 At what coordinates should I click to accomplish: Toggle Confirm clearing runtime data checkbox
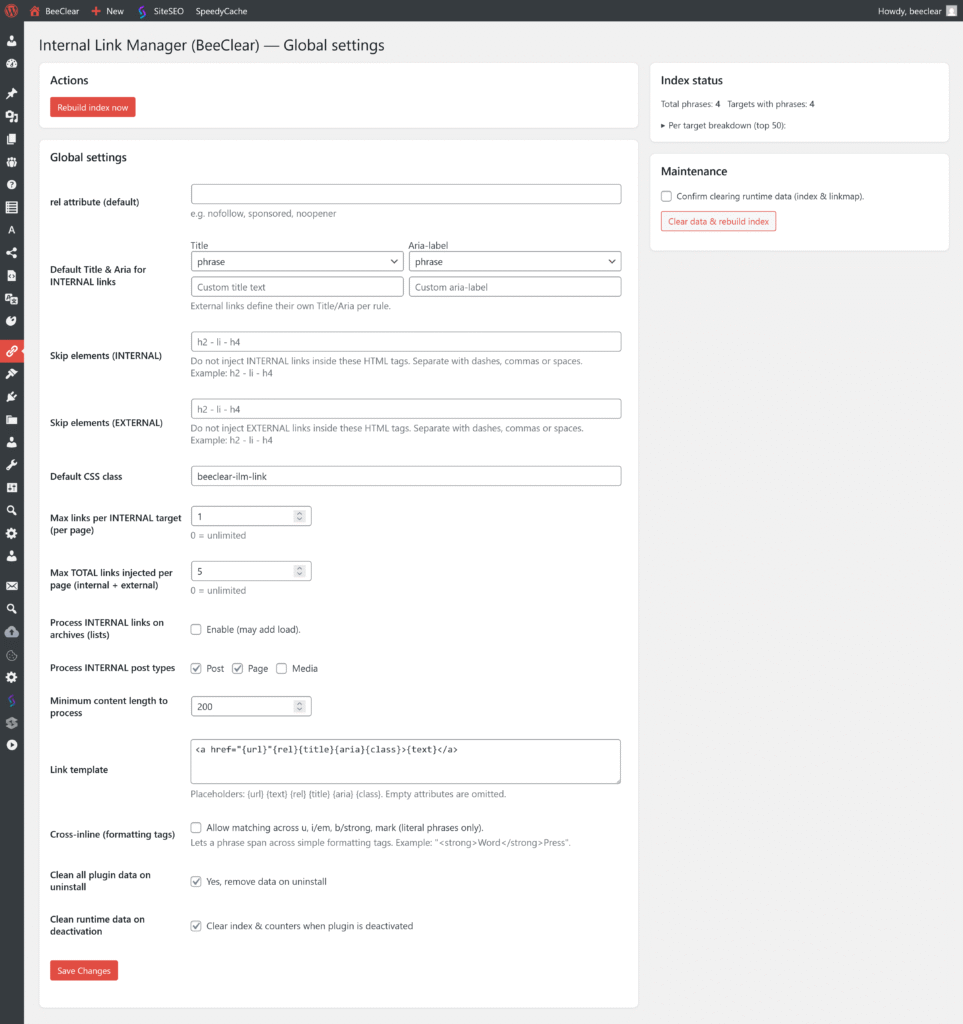pyautogui.click(x=667, y=196)
